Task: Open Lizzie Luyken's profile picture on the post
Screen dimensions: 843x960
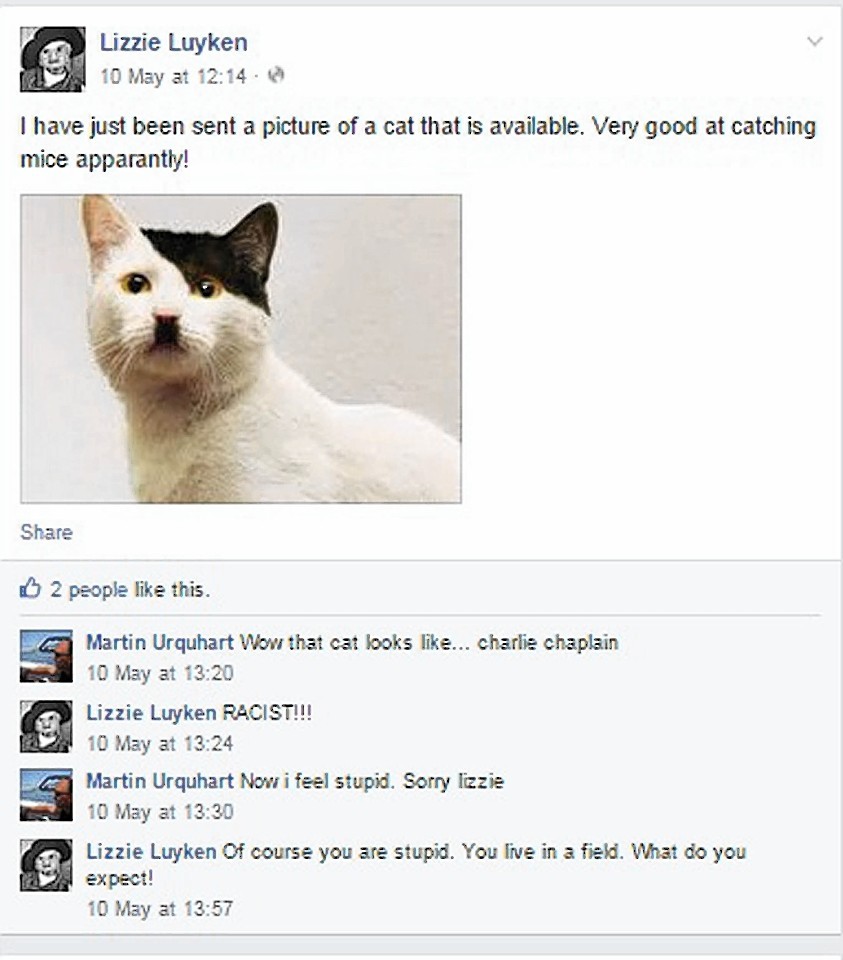Action: tap(53, 59)
